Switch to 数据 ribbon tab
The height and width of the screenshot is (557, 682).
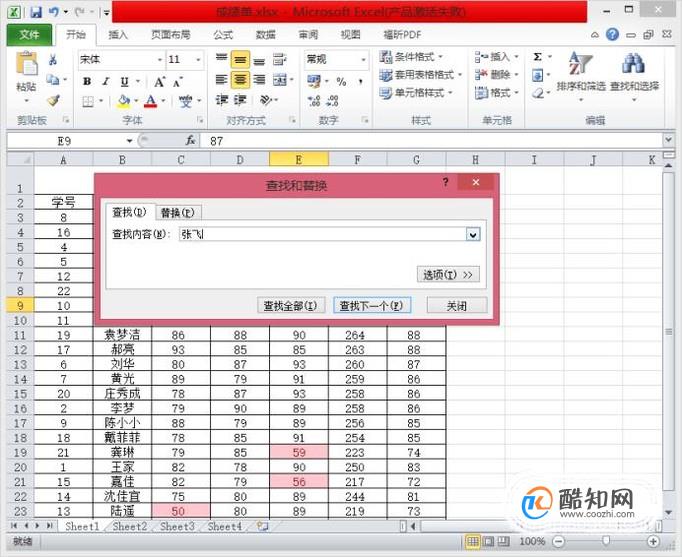click(265, 35)
